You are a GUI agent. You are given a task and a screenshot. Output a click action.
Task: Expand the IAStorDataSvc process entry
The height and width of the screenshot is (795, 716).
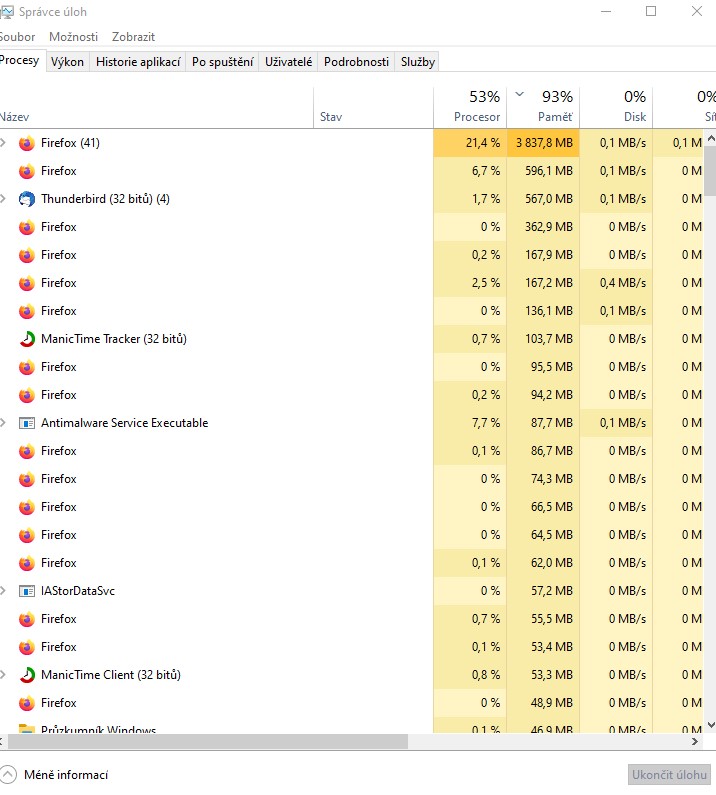point(3,590)
